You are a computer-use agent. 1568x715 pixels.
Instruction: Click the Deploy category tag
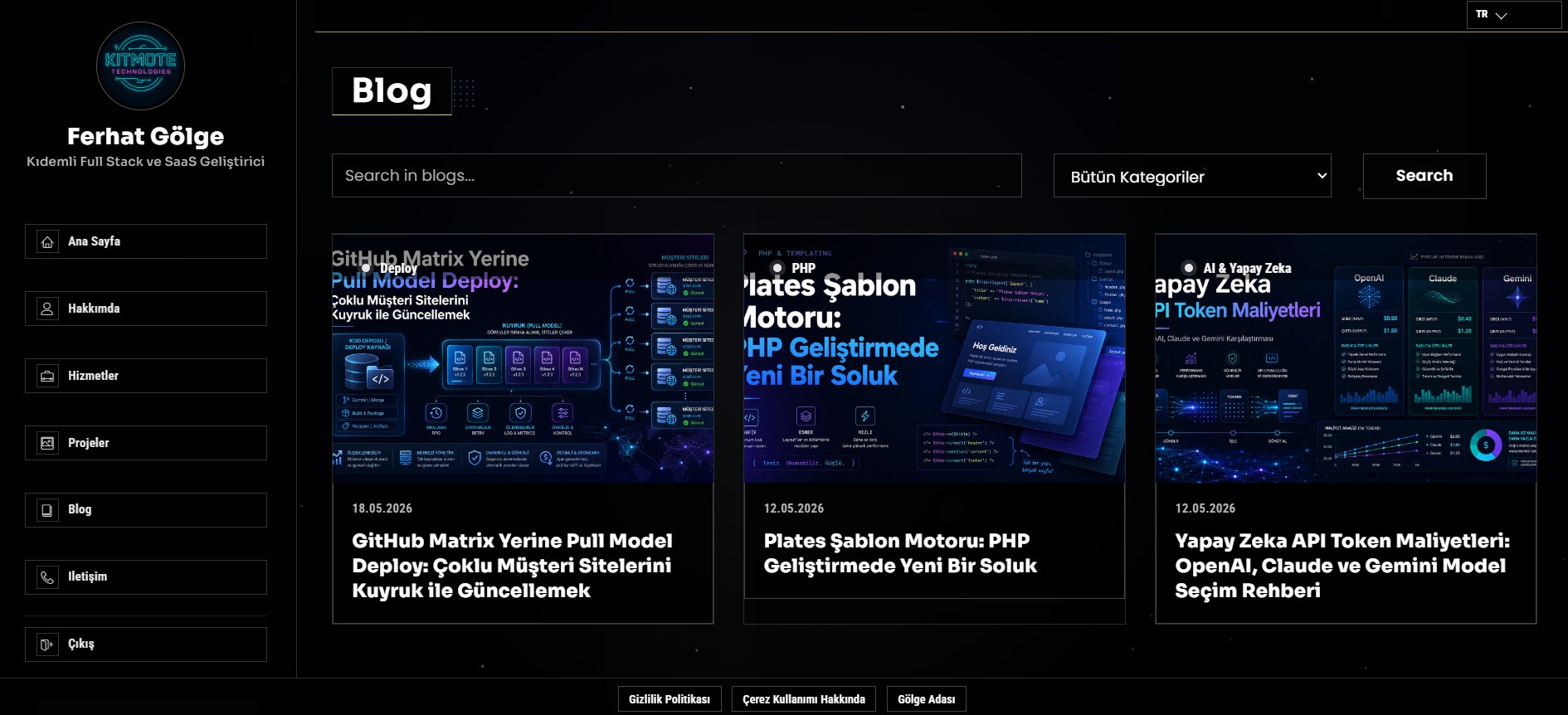(391, 269)
